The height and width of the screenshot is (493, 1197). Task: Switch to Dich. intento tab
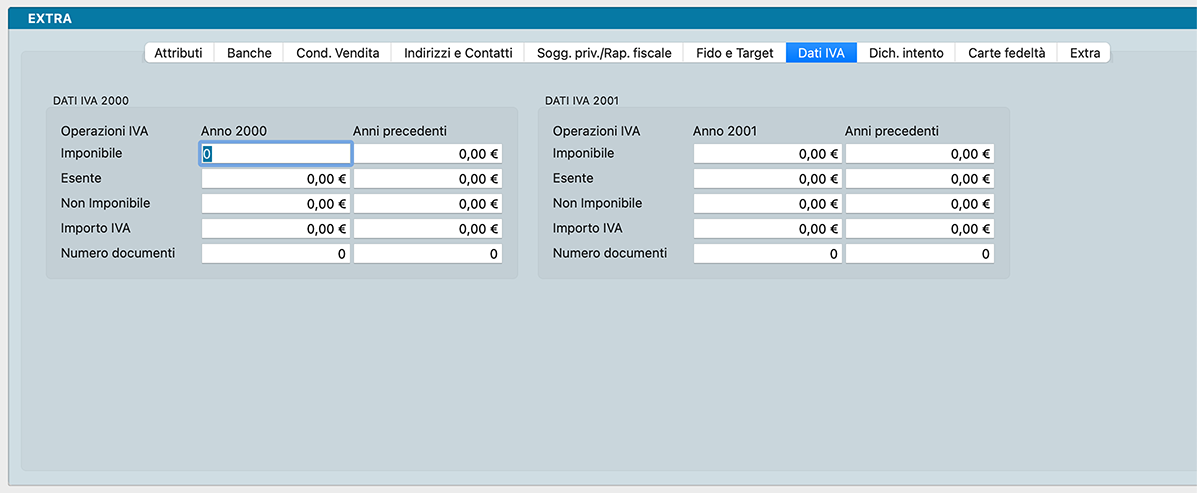(906, 53)
